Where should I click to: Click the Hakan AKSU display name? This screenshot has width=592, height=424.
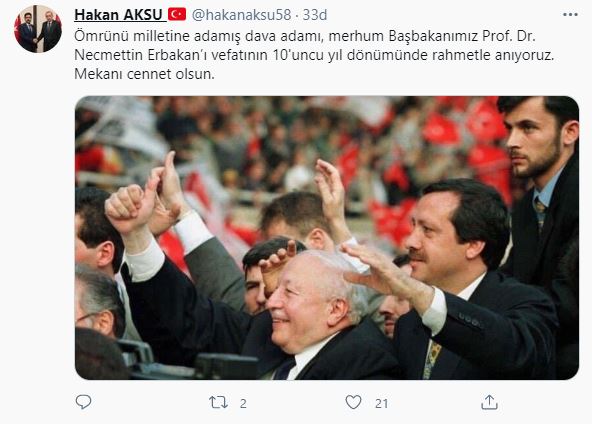pyautogui.click(x=118, y=15)
